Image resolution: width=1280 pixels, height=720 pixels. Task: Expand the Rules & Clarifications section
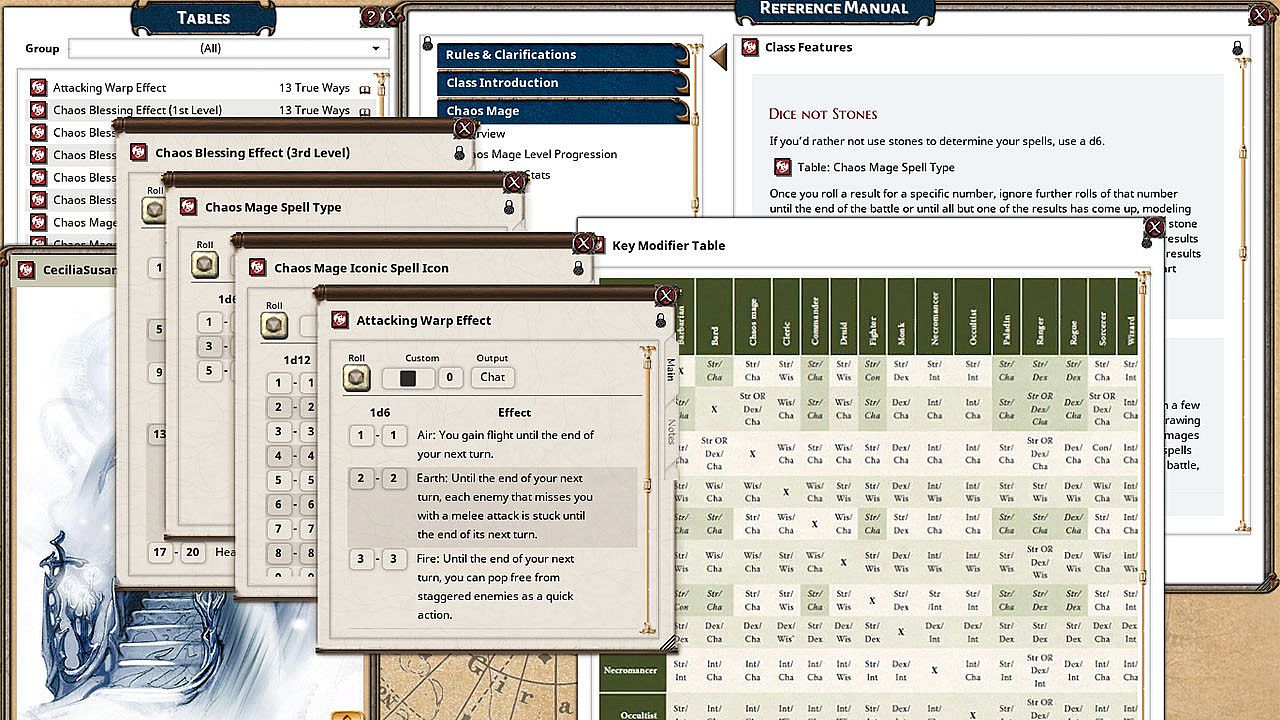coord(563,55)
